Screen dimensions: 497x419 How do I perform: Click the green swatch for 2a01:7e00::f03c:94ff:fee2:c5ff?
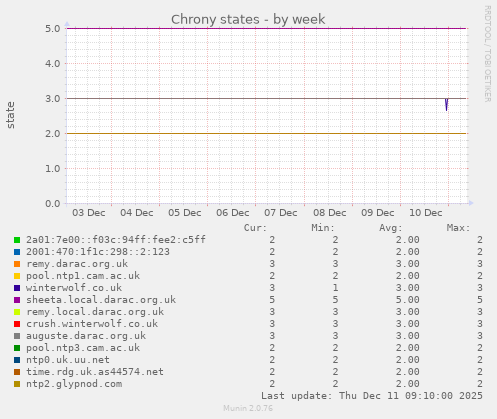pyautogui.click(x=17, y=240)
